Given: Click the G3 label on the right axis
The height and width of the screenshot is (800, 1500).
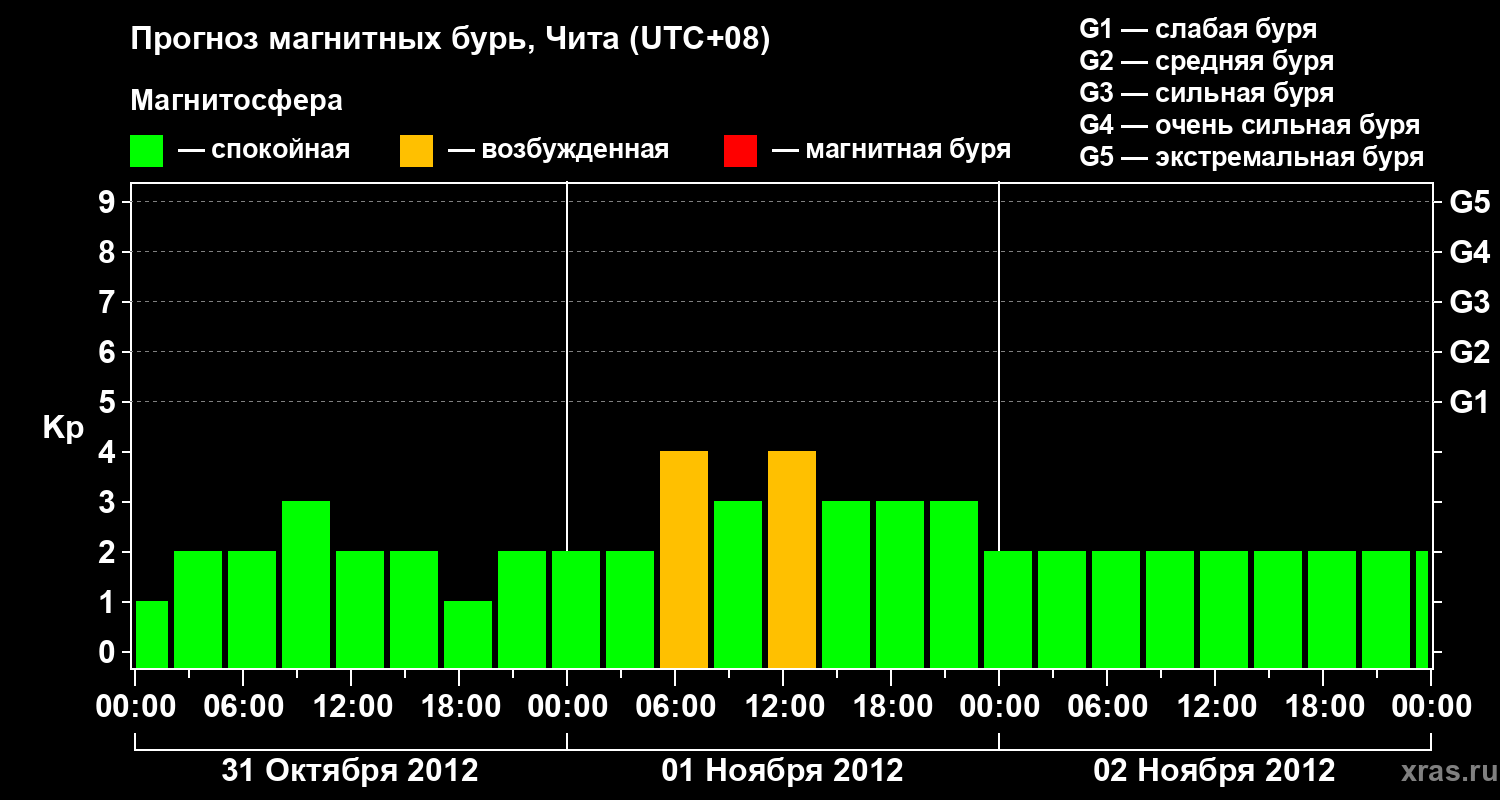Looking at the screenshot, I should tap(1469, 302).
